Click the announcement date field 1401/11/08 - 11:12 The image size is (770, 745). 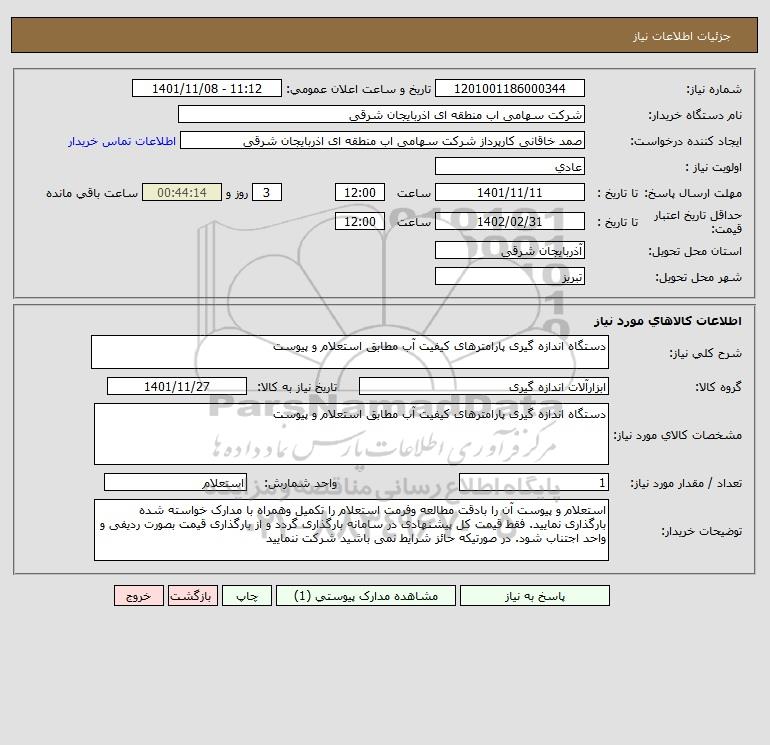pyautogui.click(x=207, y=88)
